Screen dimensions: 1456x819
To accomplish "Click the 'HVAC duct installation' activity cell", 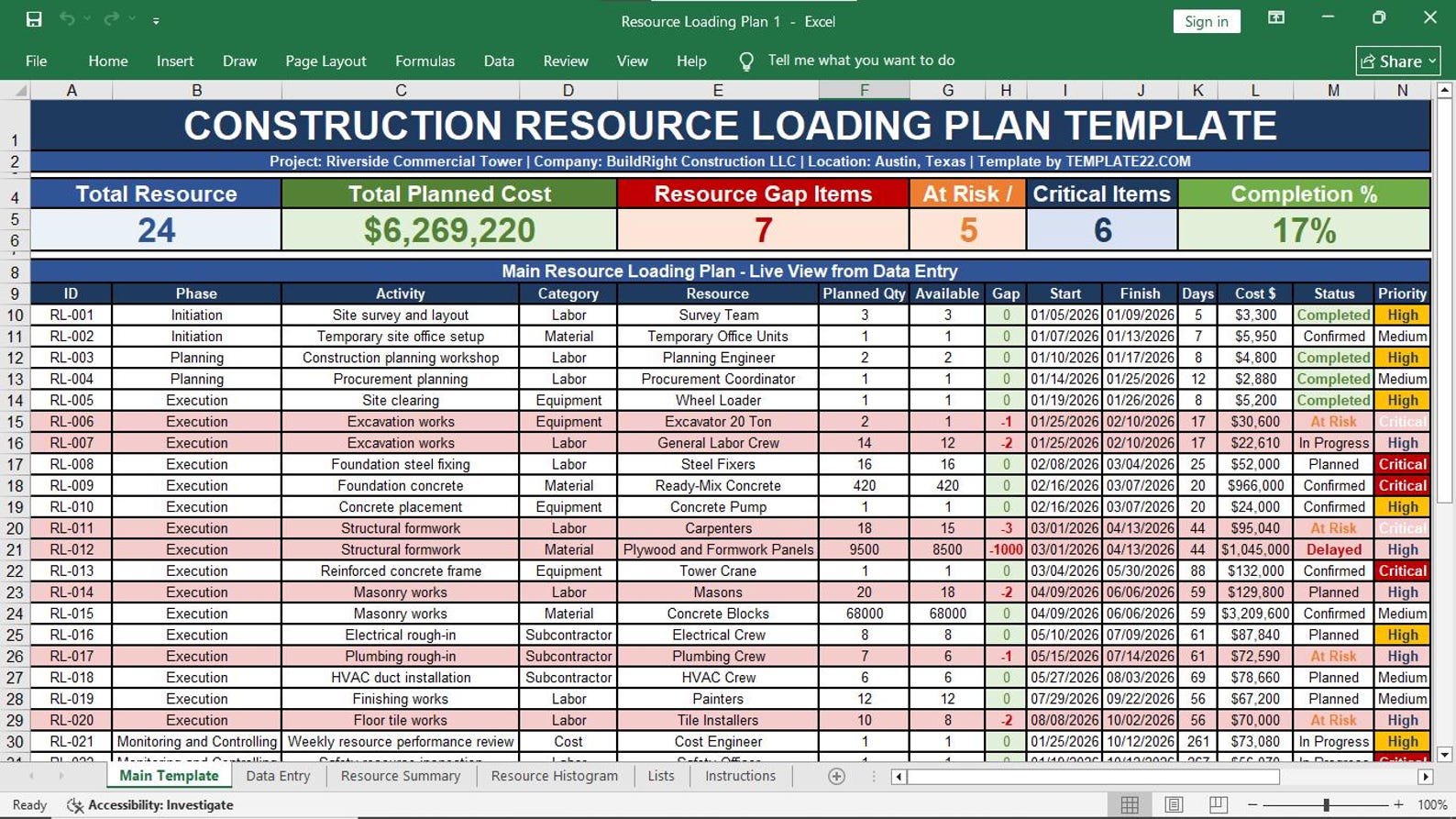I will point(401,678).
